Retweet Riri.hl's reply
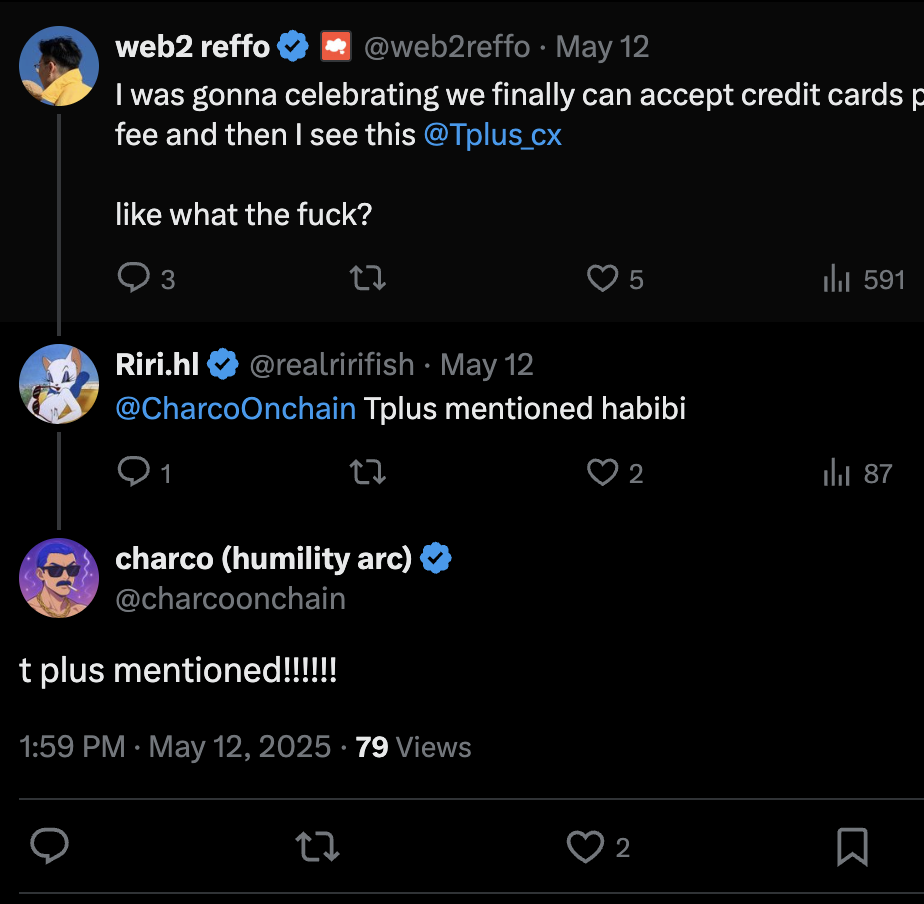The width and height of the screenshot is (924, 904). pyautogui.click(x=369, y=472)
